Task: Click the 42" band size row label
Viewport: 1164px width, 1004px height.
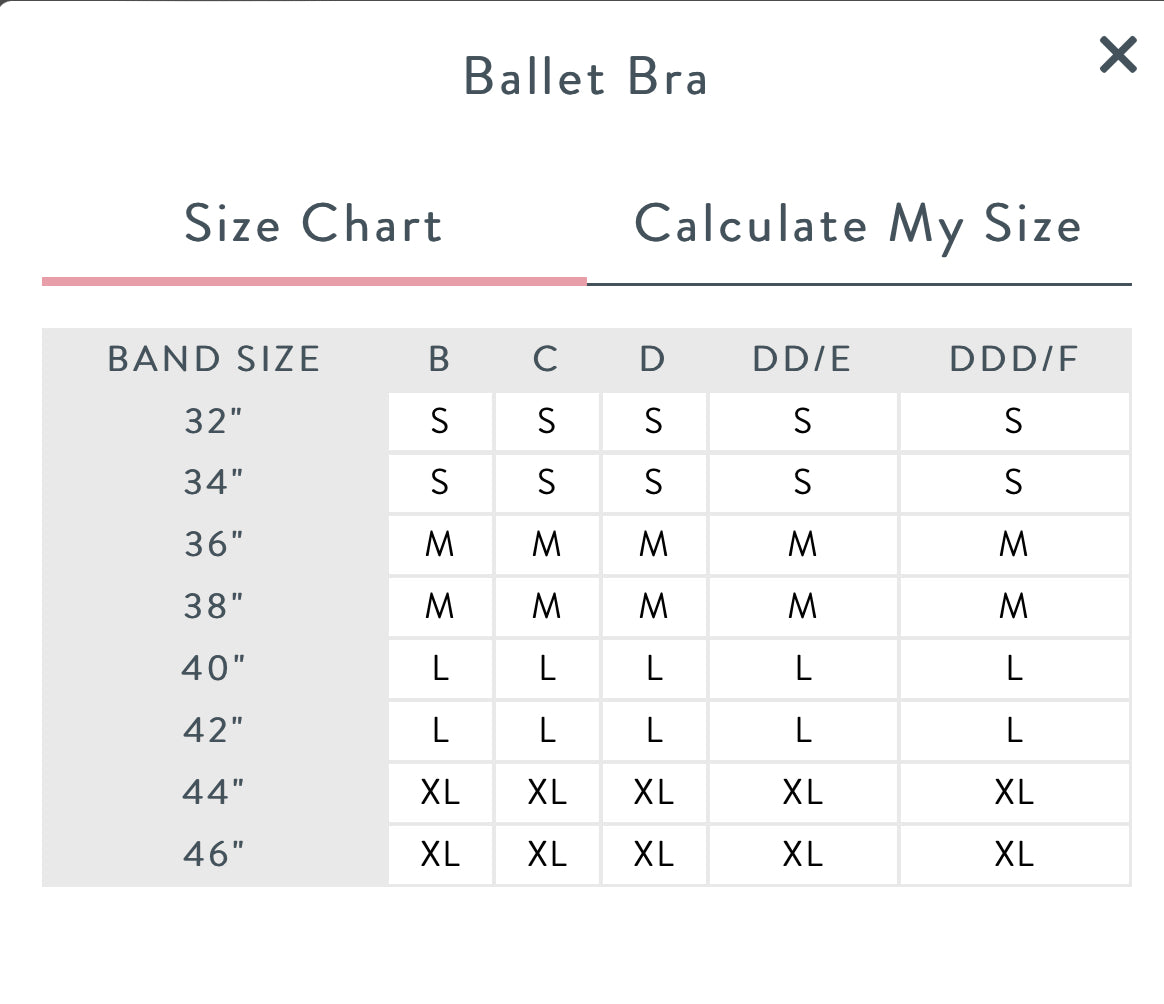Action: pos(214,731)
